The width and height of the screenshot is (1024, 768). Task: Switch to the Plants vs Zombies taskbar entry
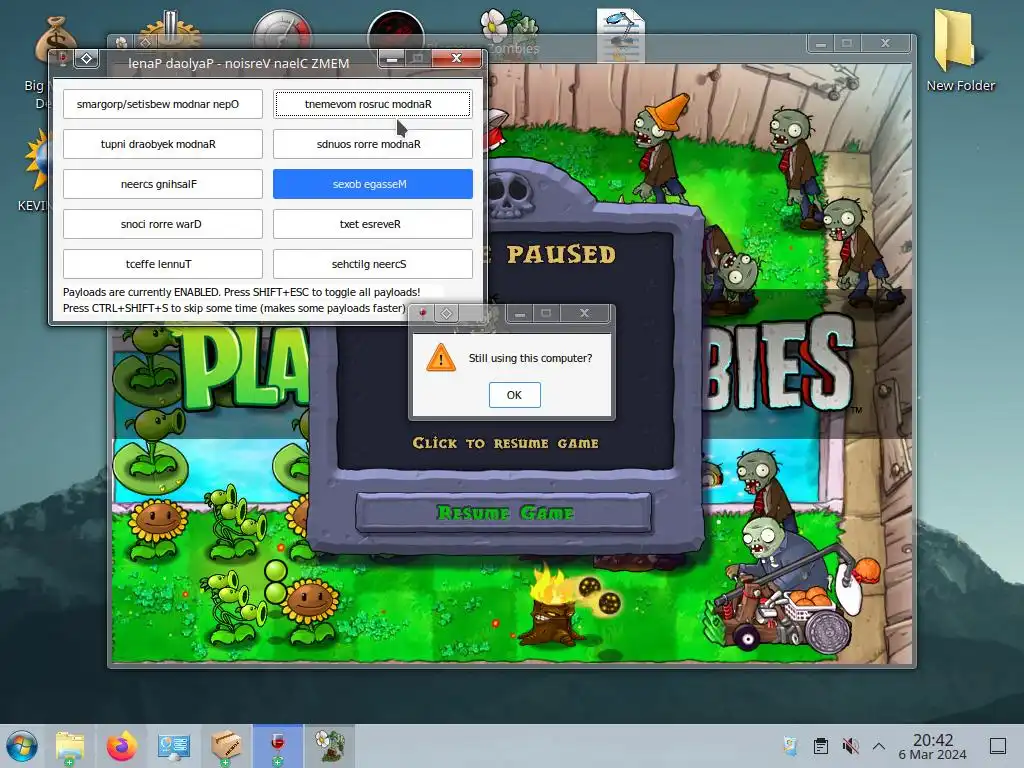click(x=330, y=746)
